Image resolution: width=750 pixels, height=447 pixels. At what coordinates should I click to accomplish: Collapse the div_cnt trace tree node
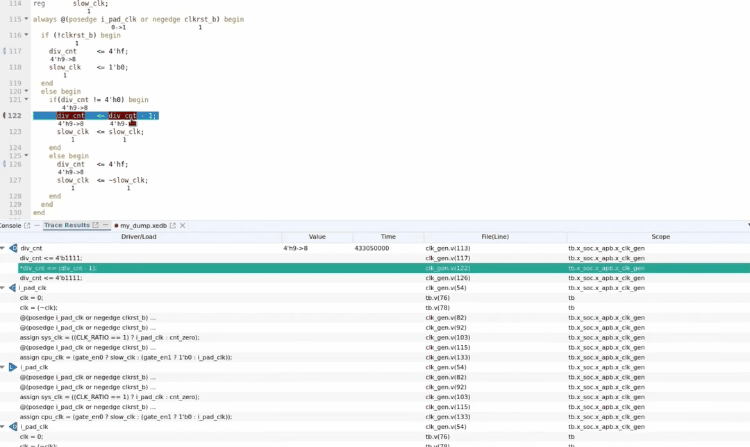[x=3, y=248]
